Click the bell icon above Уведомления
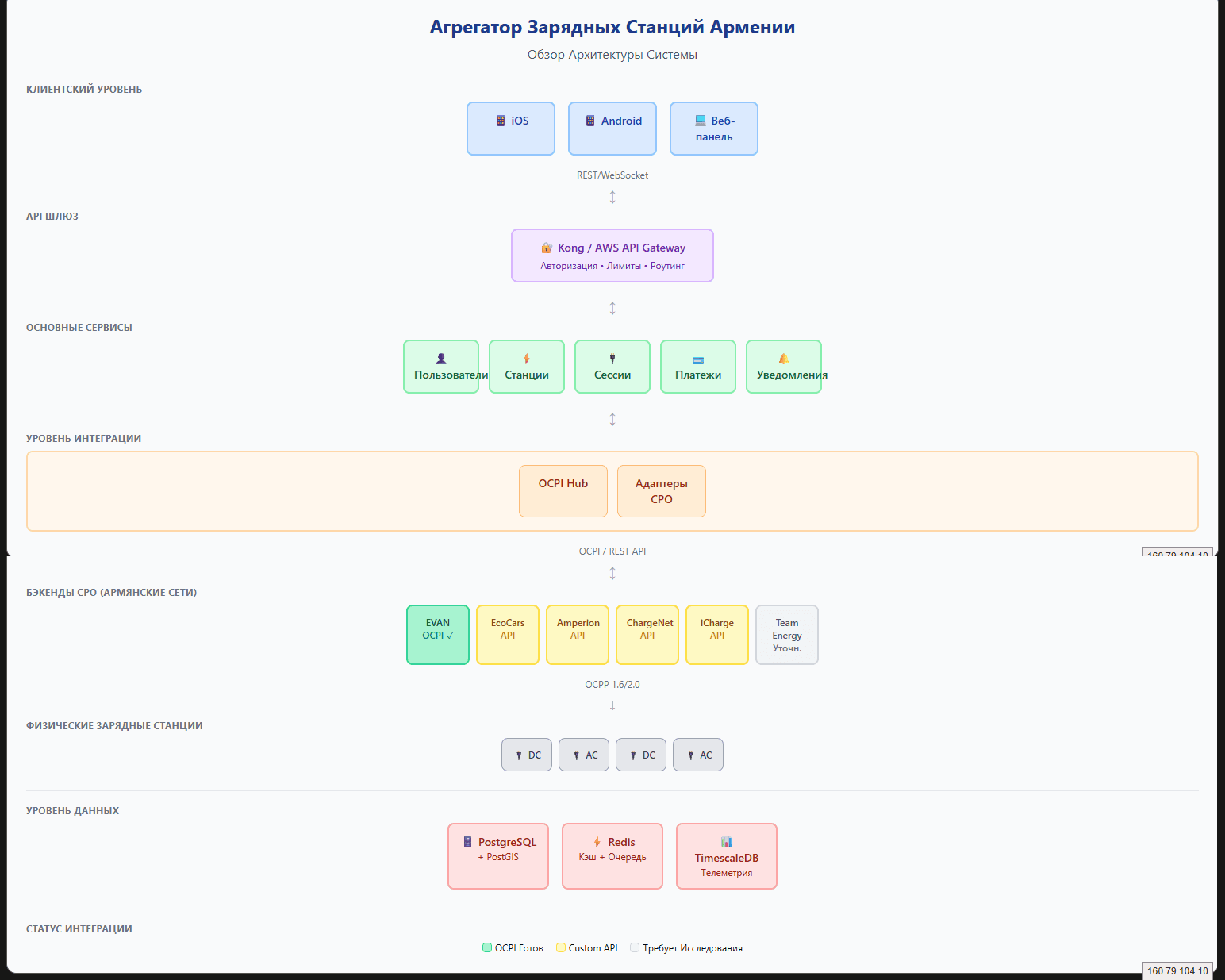The image size is (1225, 980). [x=784, y=359]
